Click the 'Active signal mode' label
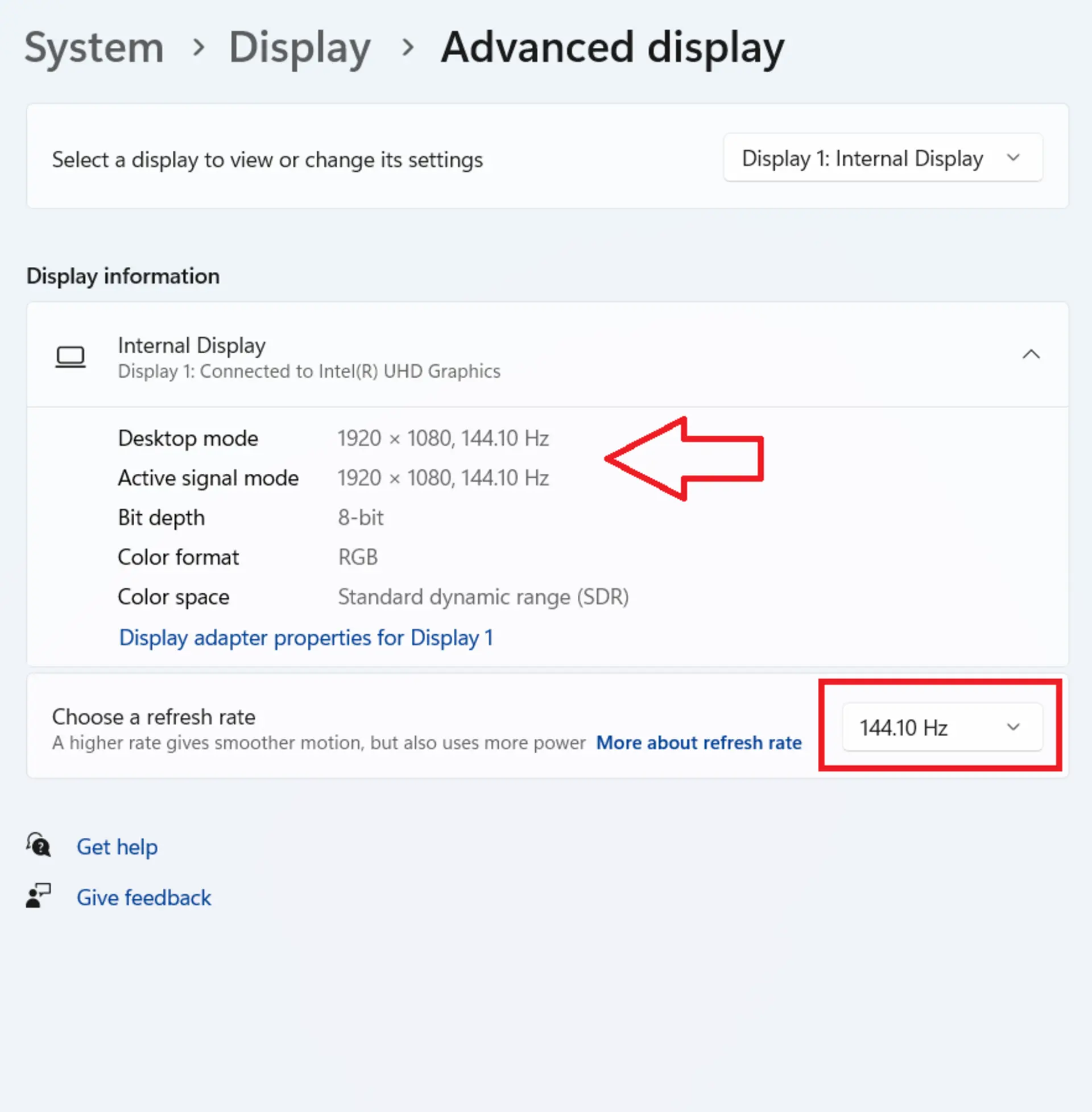Viewport: 1092px width, 1112px height. [208, 478]
